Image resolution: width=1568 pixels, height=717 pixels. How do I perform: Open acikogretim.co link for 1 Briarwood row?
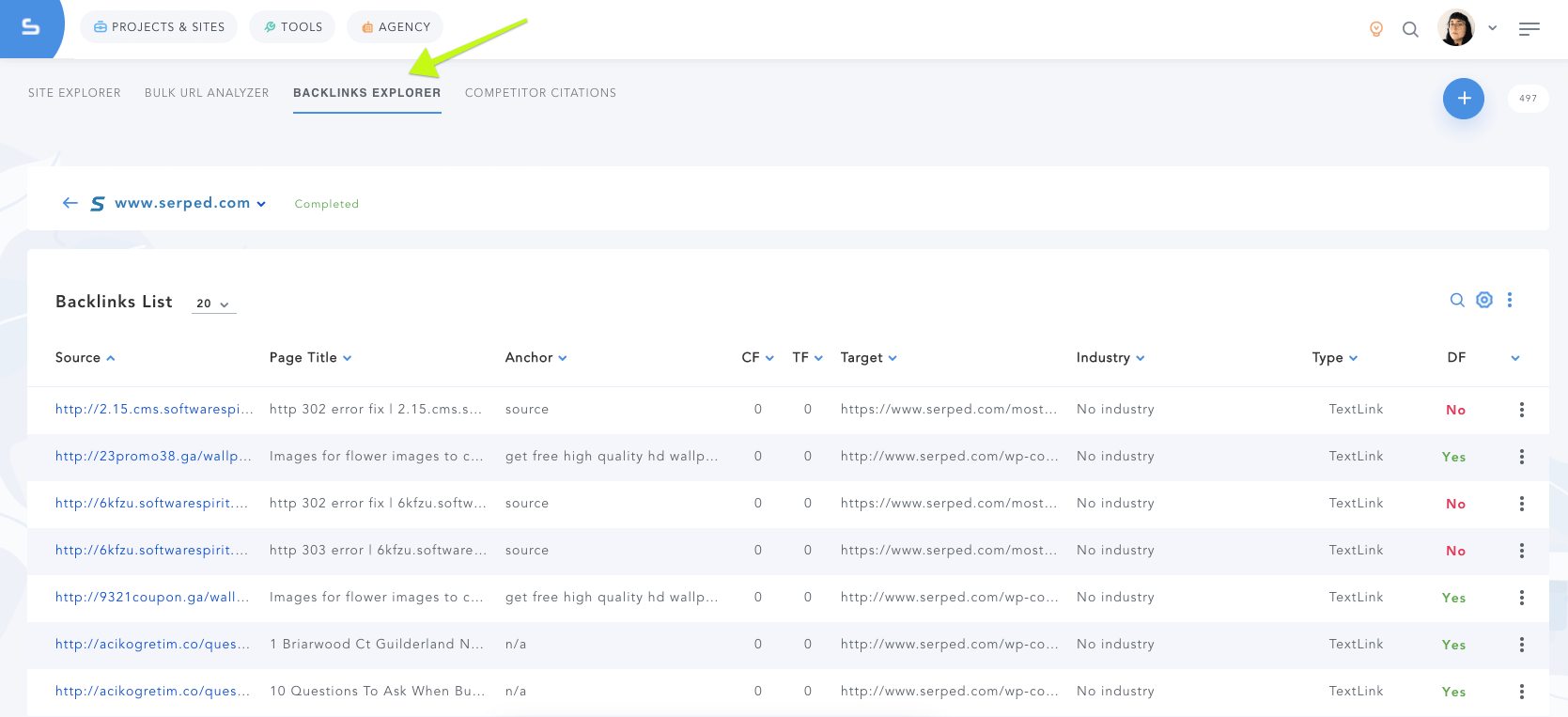click(152, 645)
